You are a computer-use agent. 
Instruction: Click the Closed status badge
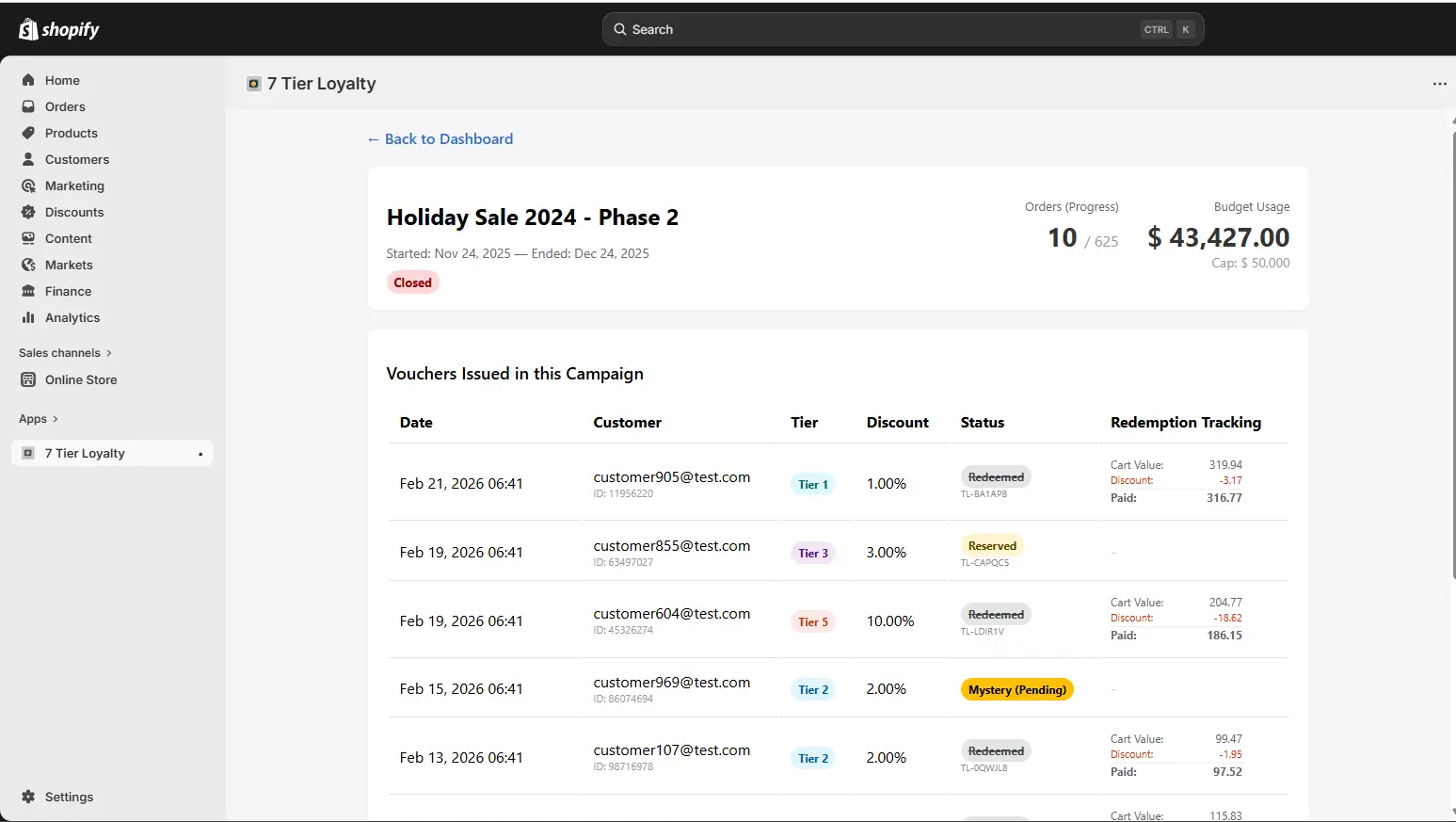click(x=412, y=282)
